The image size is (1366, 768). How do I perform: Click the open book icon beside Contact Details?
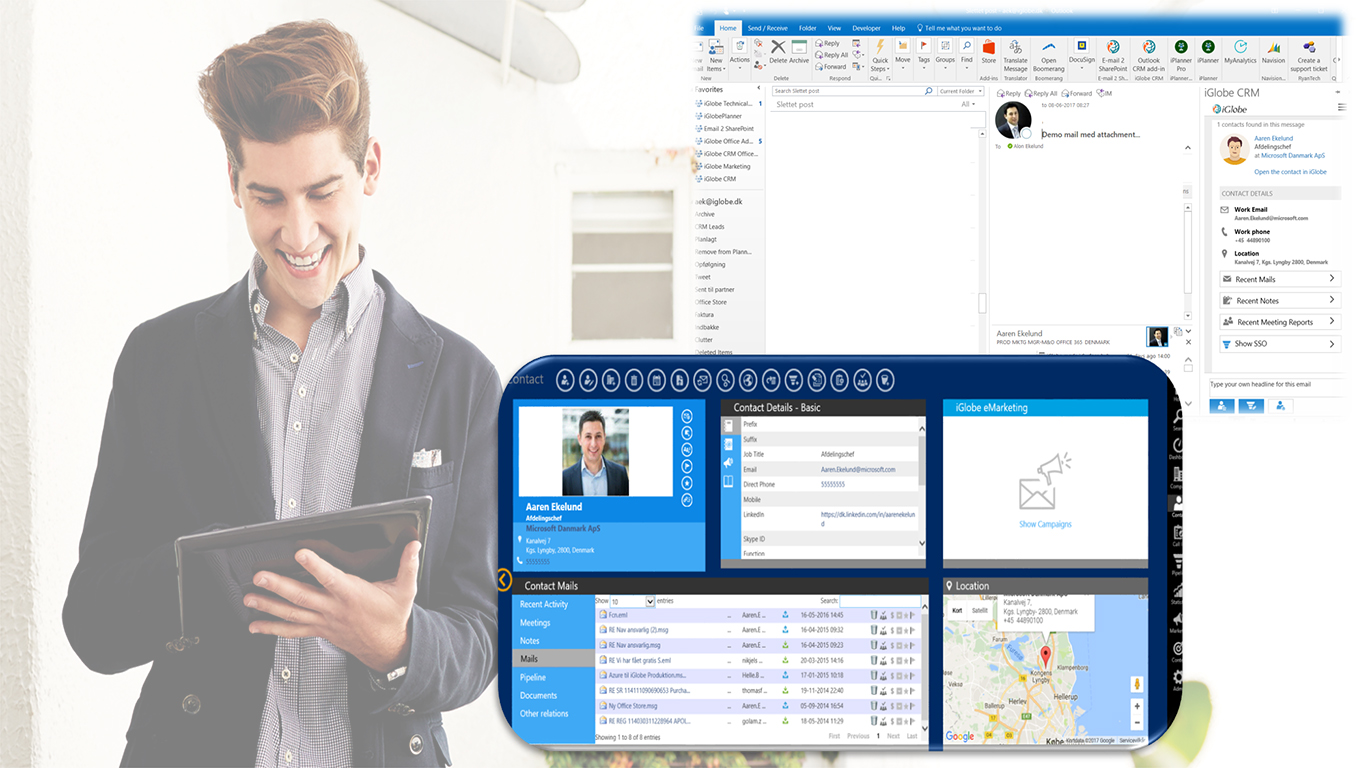click(729, 481)
